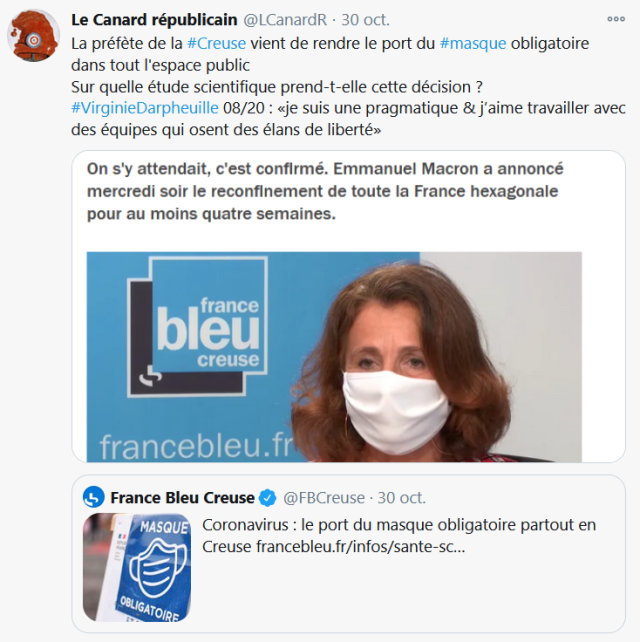Image resolution: width=640 pixels, height=642 pixels.
Task: Click the francebleu.fr text in the image
Action: point(197,446)
